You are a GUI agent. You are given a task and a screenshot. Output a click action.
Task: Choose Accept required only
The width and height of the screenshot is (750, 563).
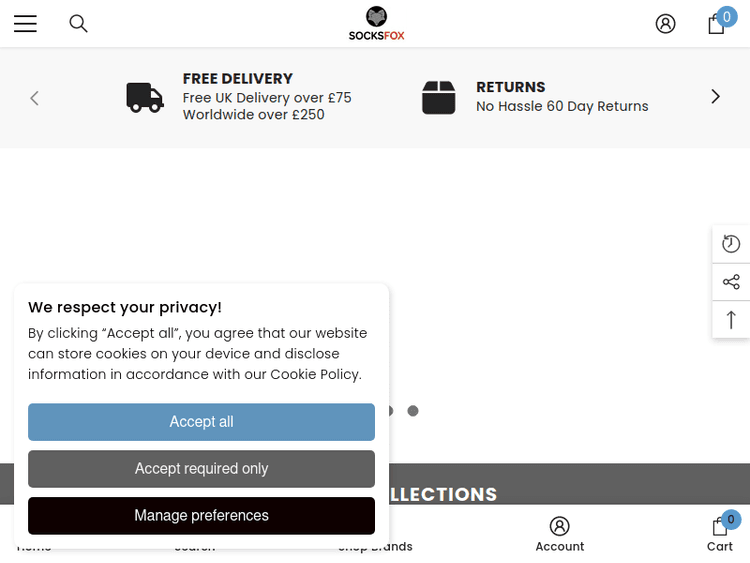tap(201, 469)
